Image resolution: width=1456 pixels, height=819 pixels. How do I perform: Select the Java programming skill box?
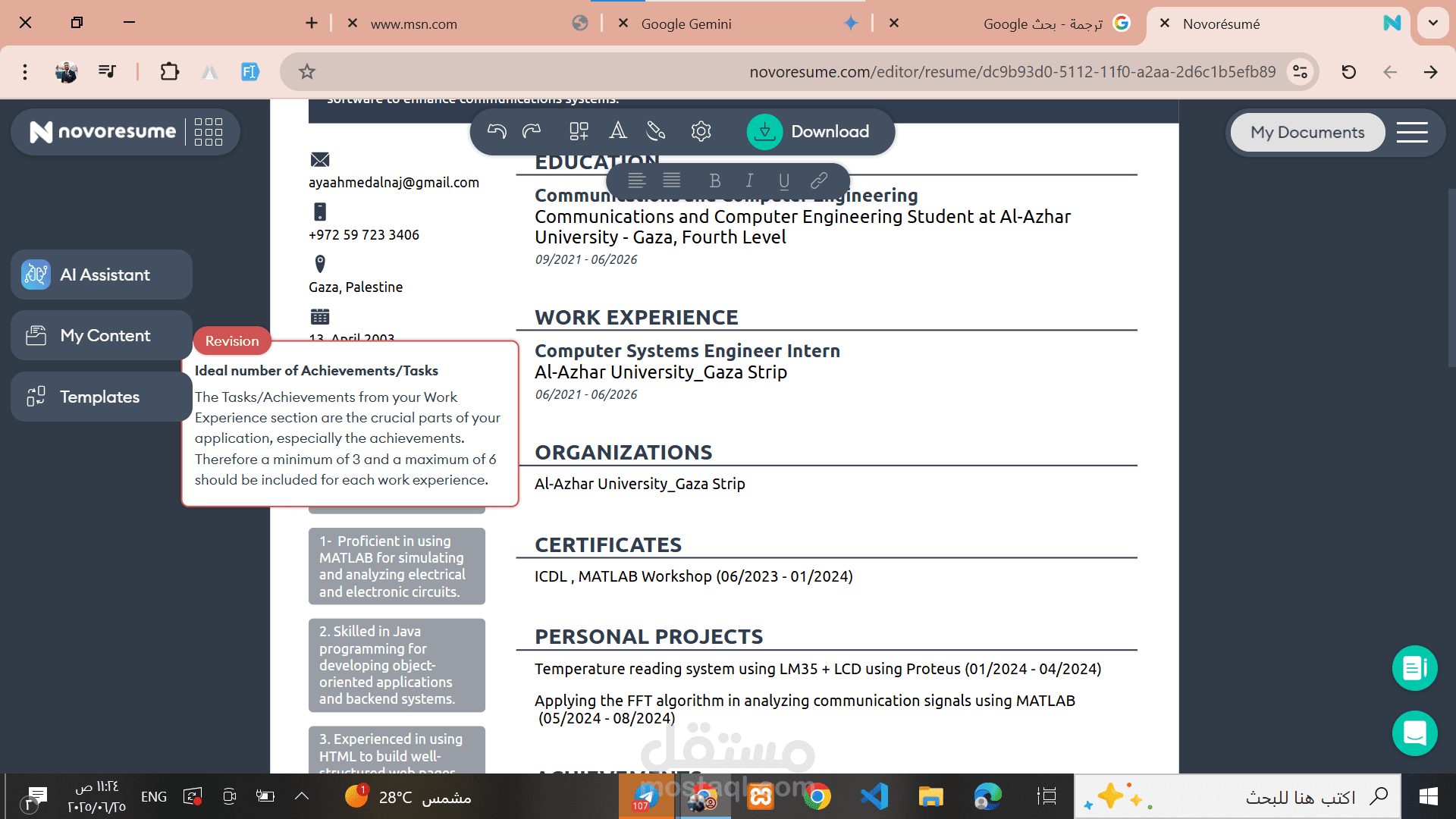point(397,665)
